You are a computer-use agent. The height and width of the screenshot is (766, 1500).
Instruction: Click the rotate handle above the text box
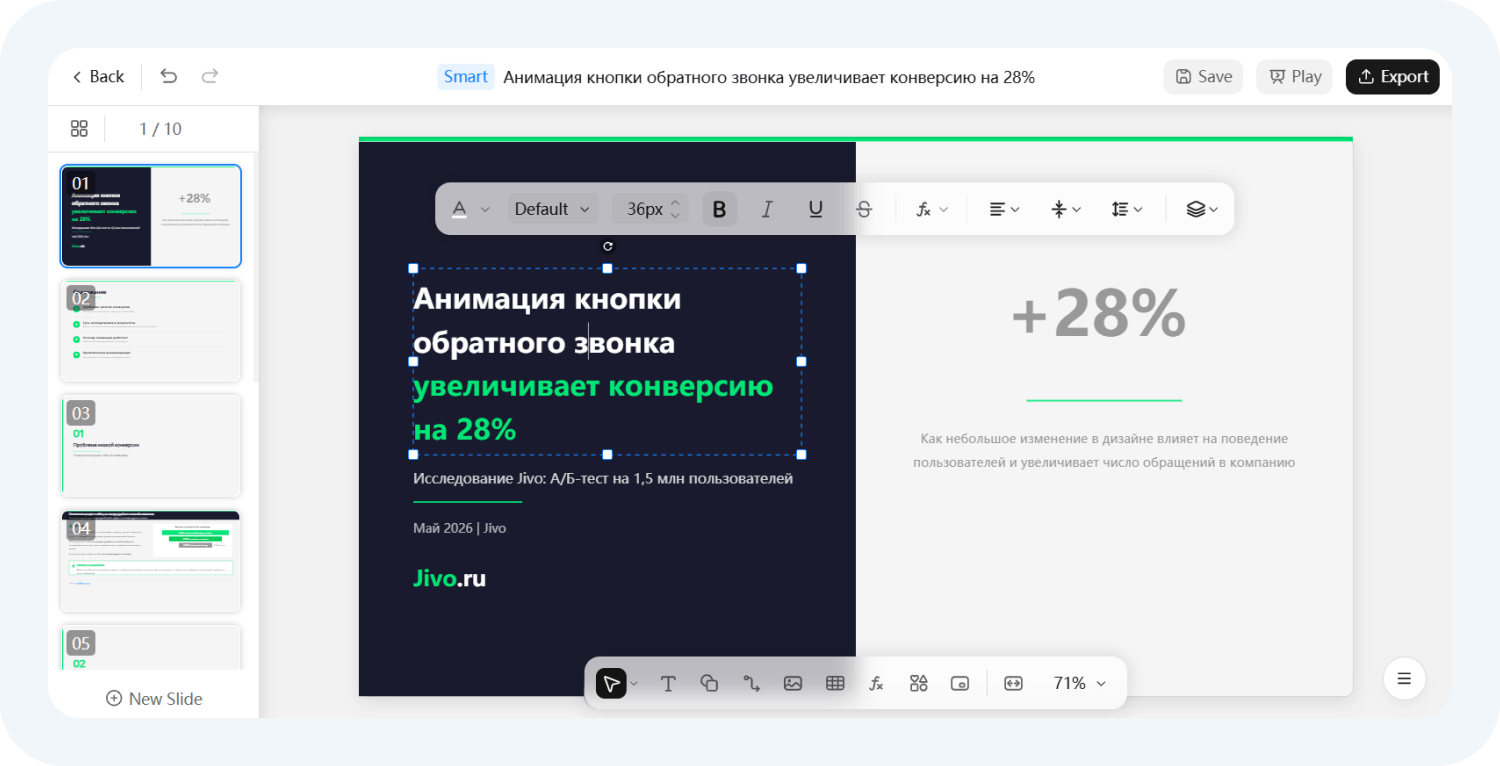pyautogui.click(x=607, y=246)
